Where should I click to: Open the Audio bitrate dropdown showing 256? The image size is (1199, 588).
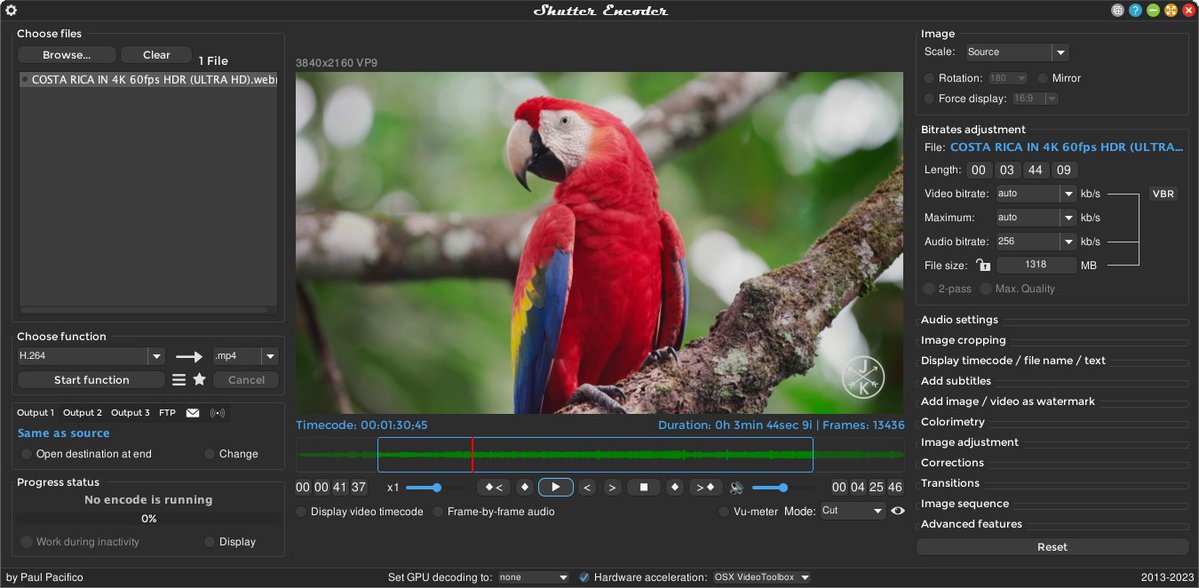pos(1036,241)
